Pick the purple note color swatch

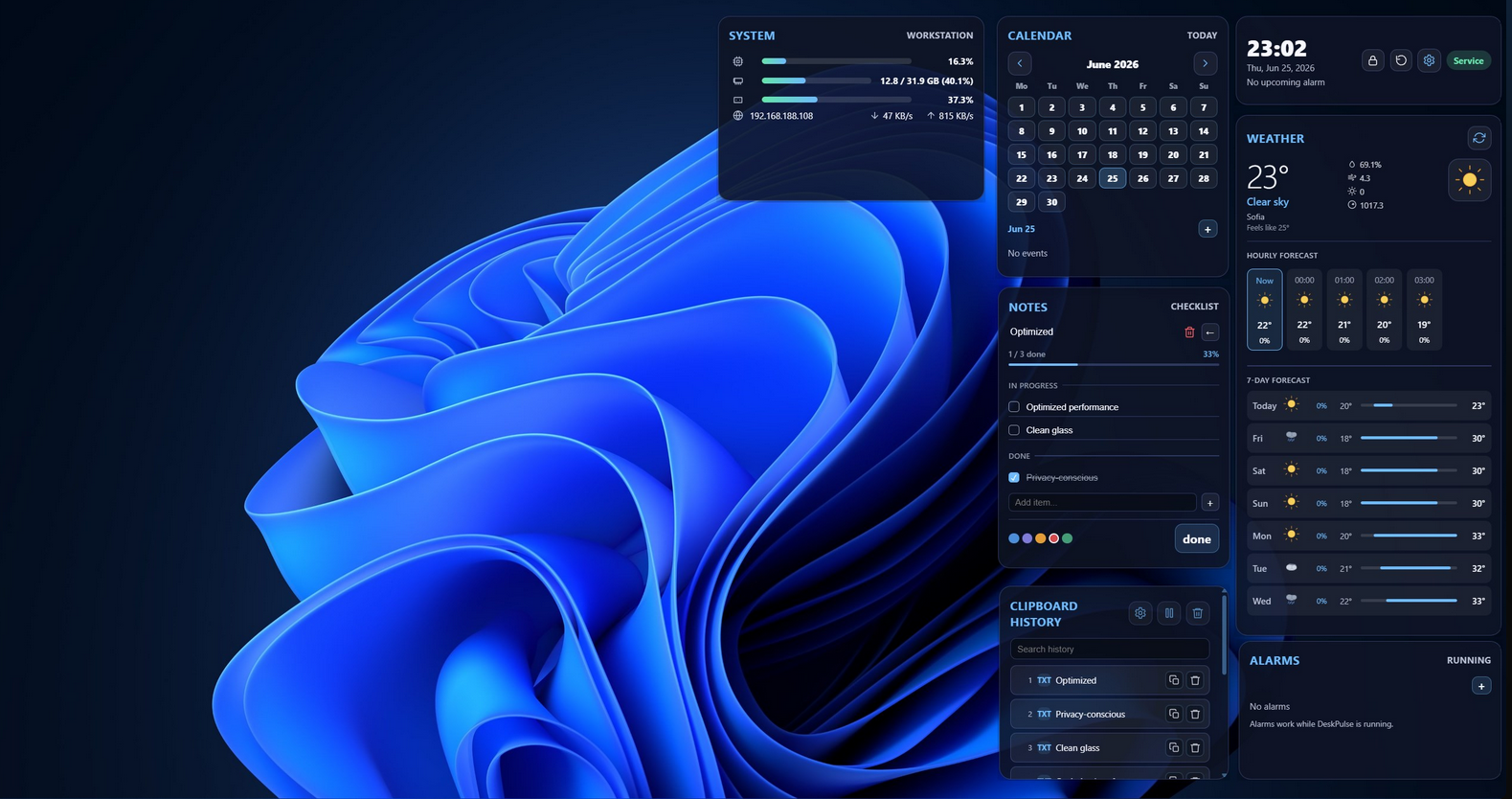tap(1027, 538)
